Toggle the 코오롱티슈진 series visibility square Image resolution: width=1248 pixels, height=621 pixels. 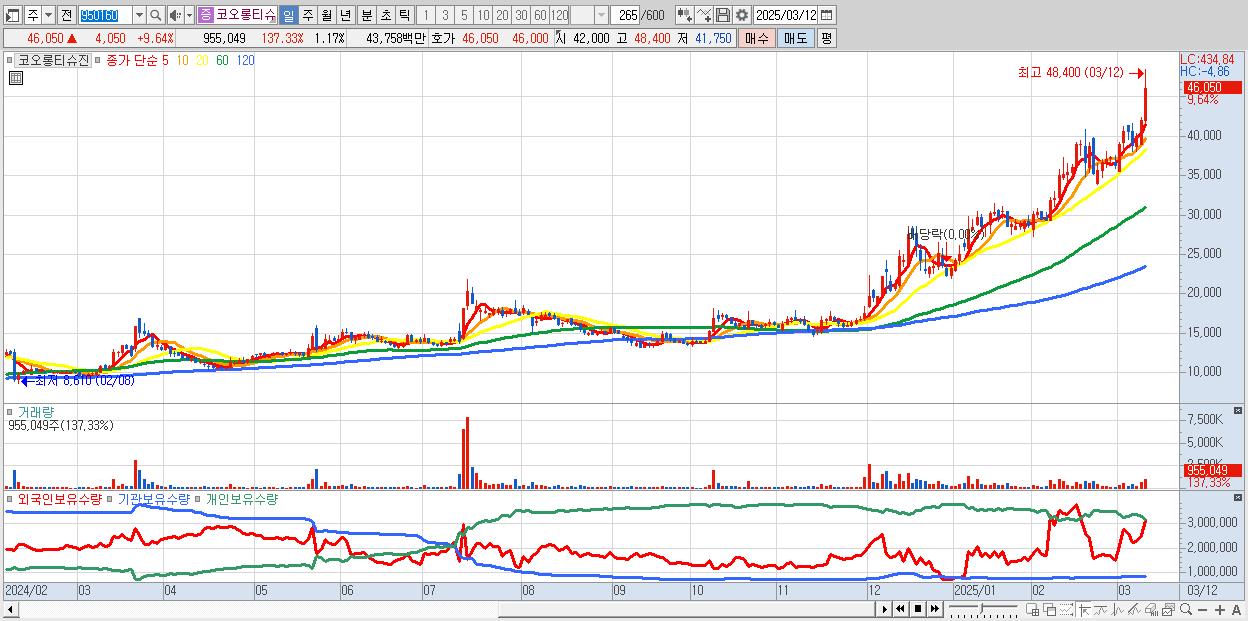tap(10, 60)
